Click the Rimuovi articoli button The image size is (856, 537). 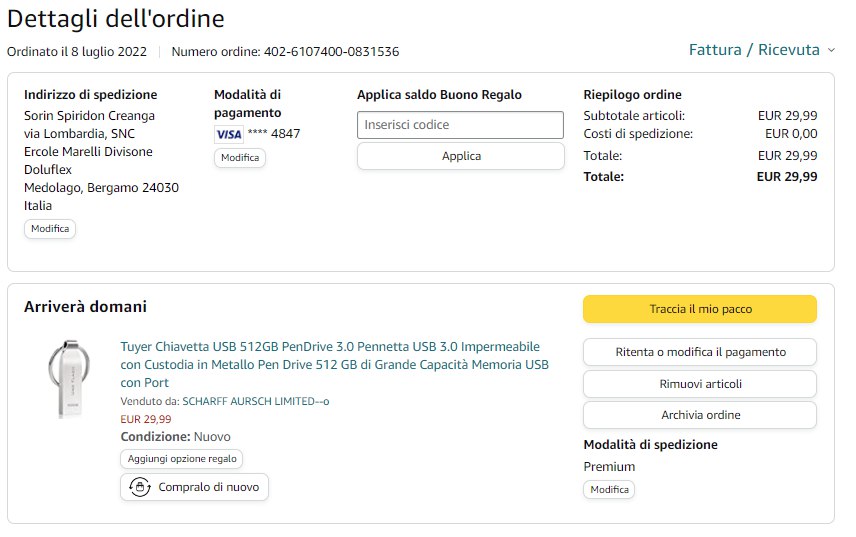699,384
